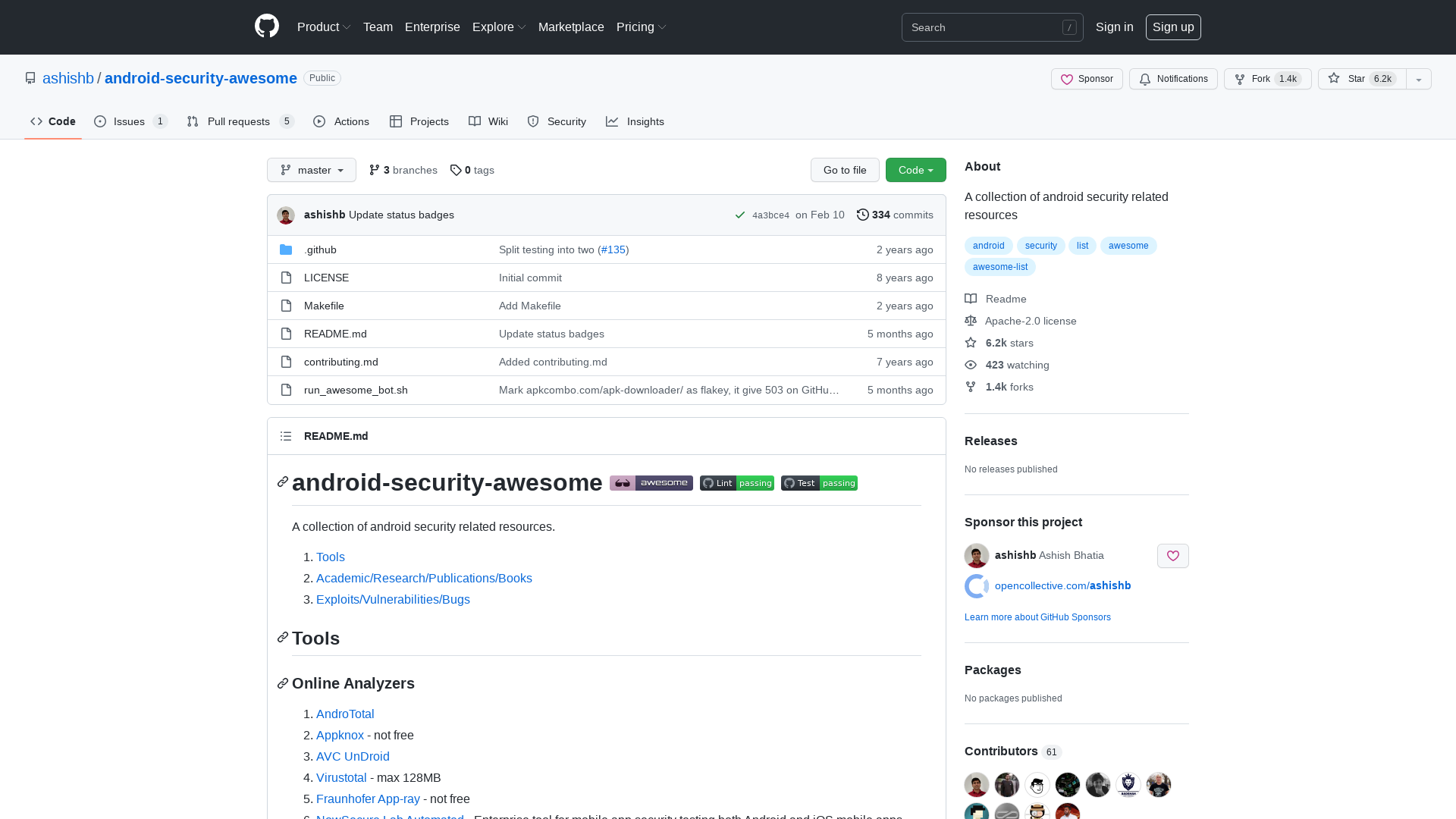Open commit hash 4a3bce4

coord(770,215)
